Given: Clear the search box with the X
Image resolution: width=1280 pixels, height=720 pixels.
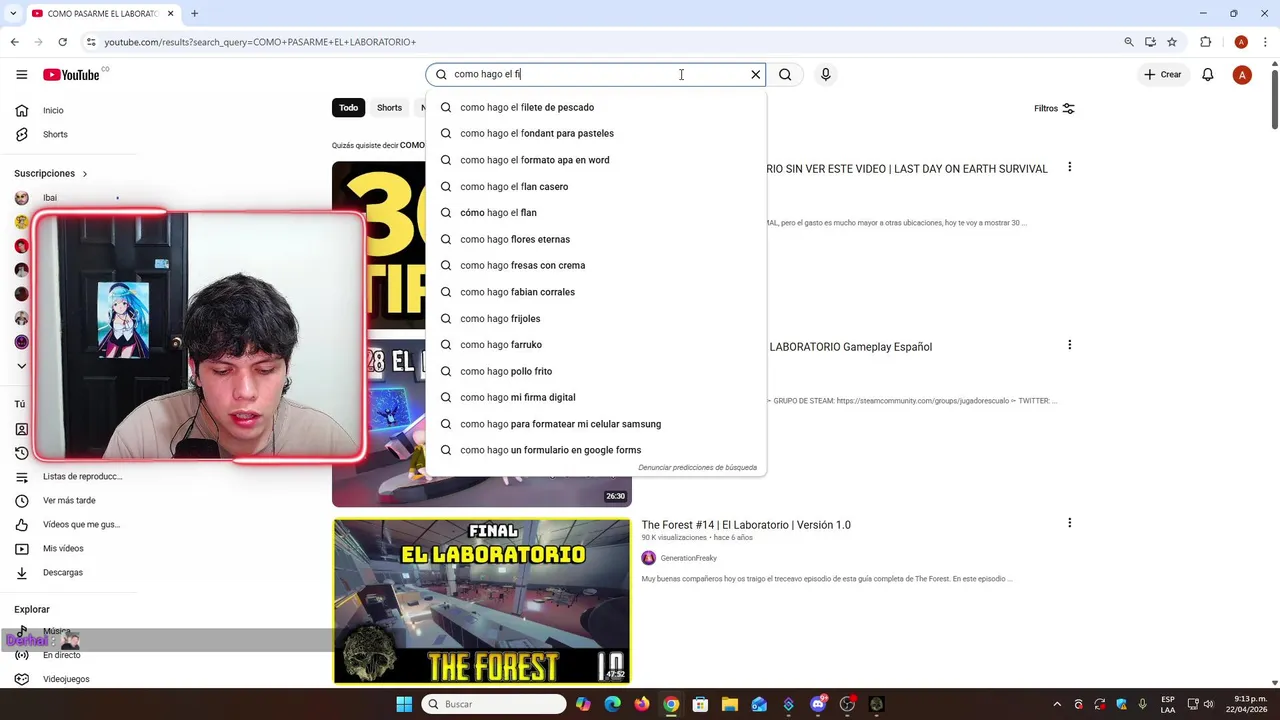Looking at the screenshot, I should point(756,74).
